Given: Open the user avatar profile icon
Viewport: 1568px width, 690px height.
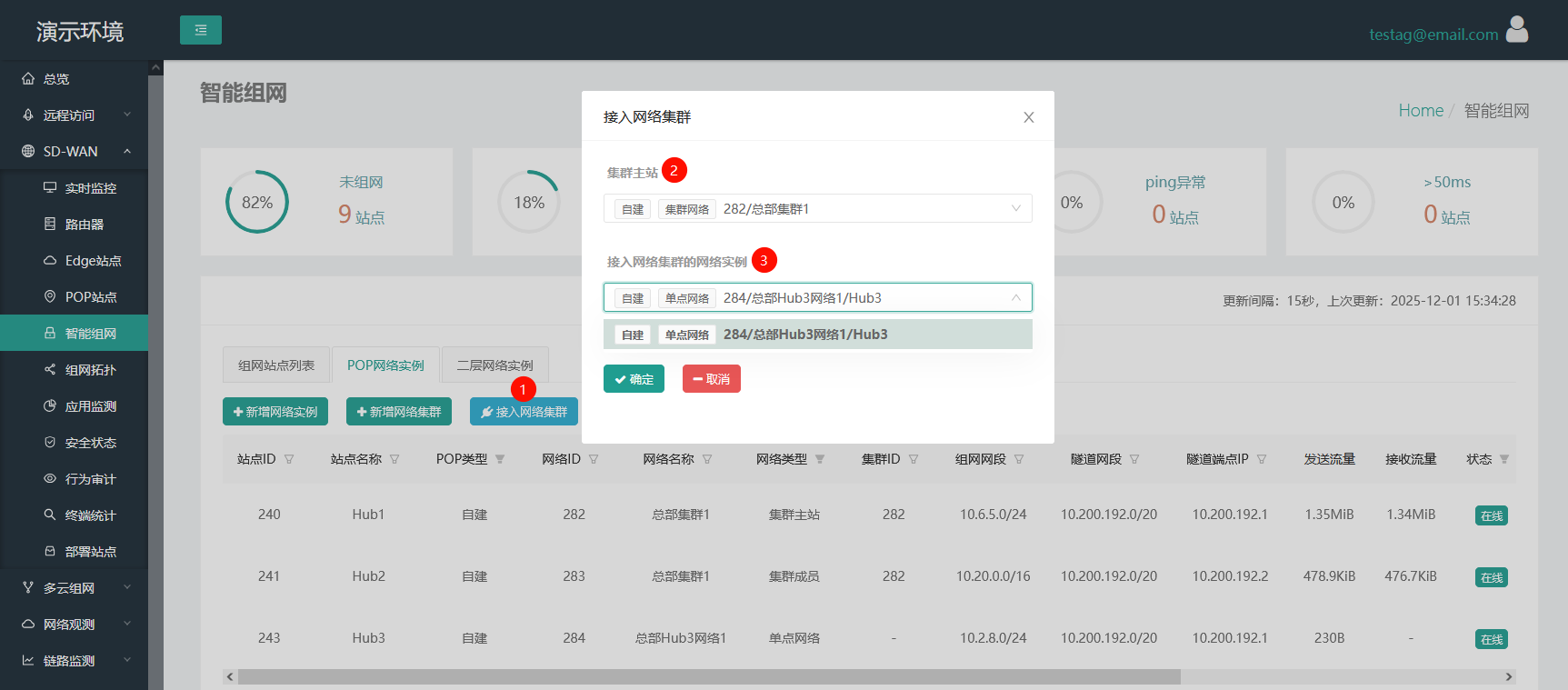Looking at the screenshot, I should (1517, 30).
